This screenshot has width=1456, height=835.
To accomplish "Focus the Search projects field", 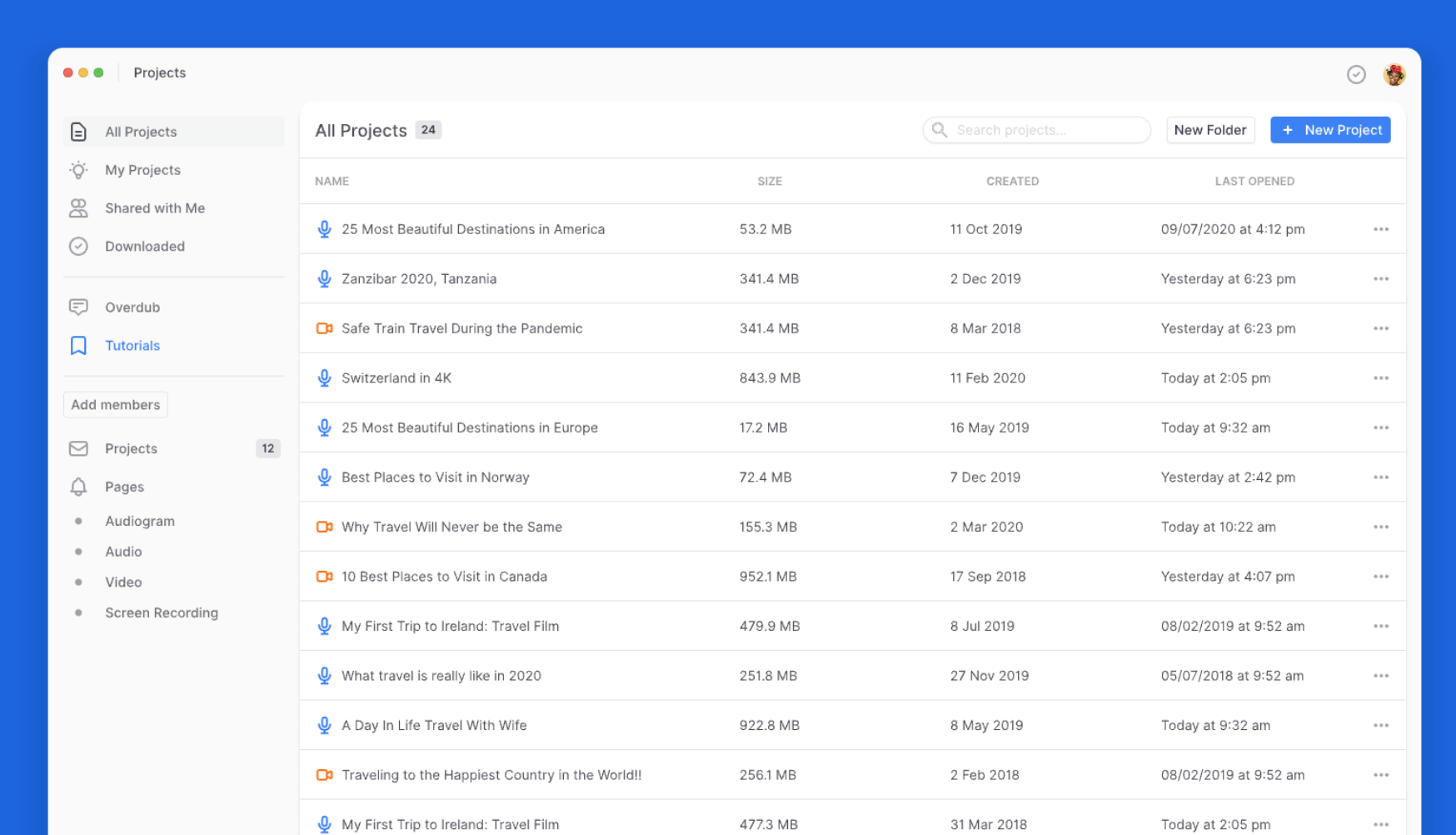I will tap(1046, 130).
